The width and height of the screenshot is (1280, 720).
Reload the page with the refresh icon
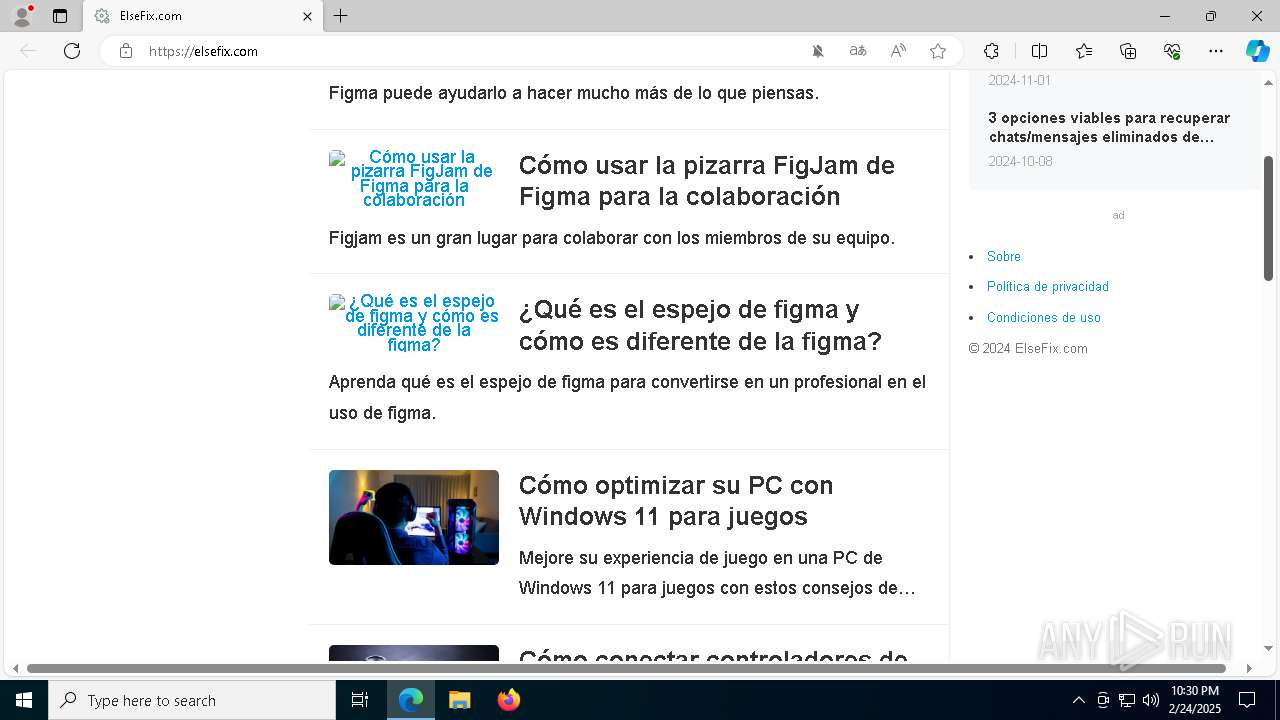(x=72, y=51)
